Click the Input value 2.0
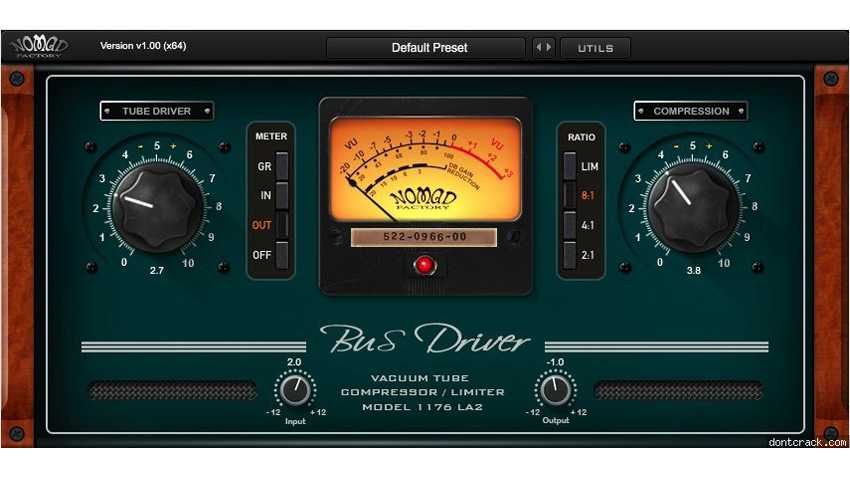The width and height of the screenshot is (850, 478). [x=294, y=362]
